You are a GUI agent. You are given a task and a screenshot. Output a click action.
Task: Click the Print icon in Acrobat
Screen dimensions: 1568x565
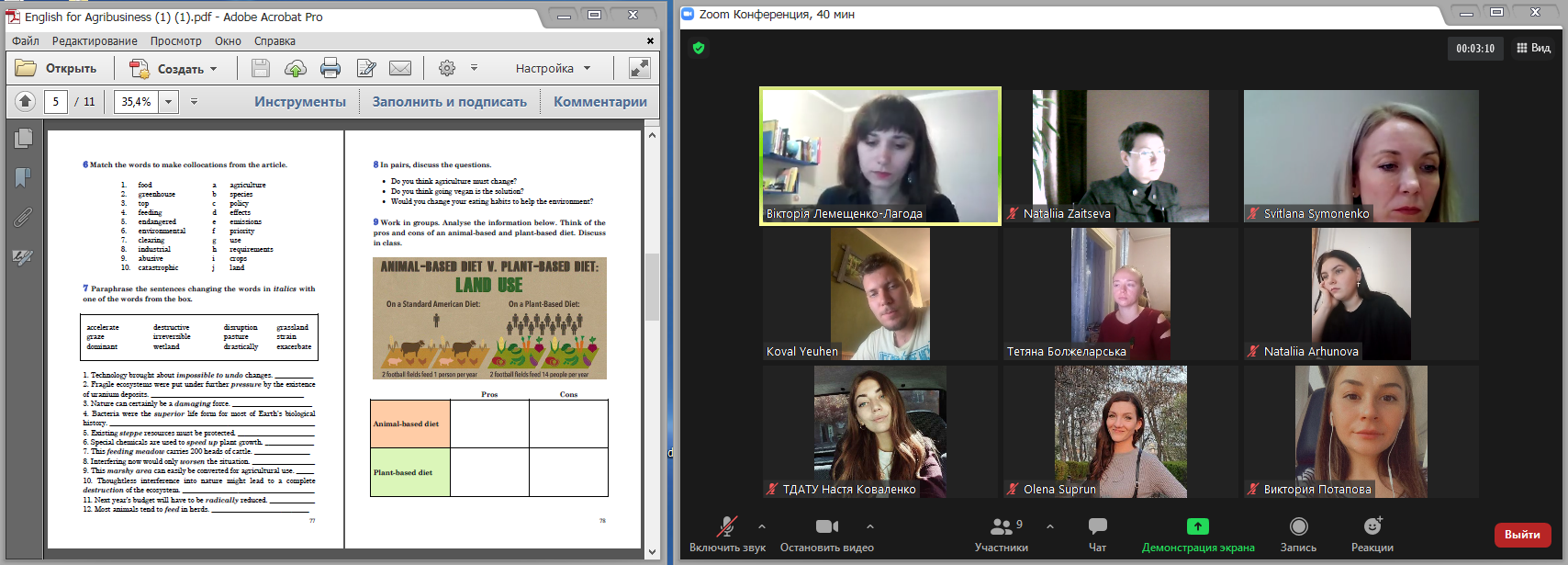[330, 68]
